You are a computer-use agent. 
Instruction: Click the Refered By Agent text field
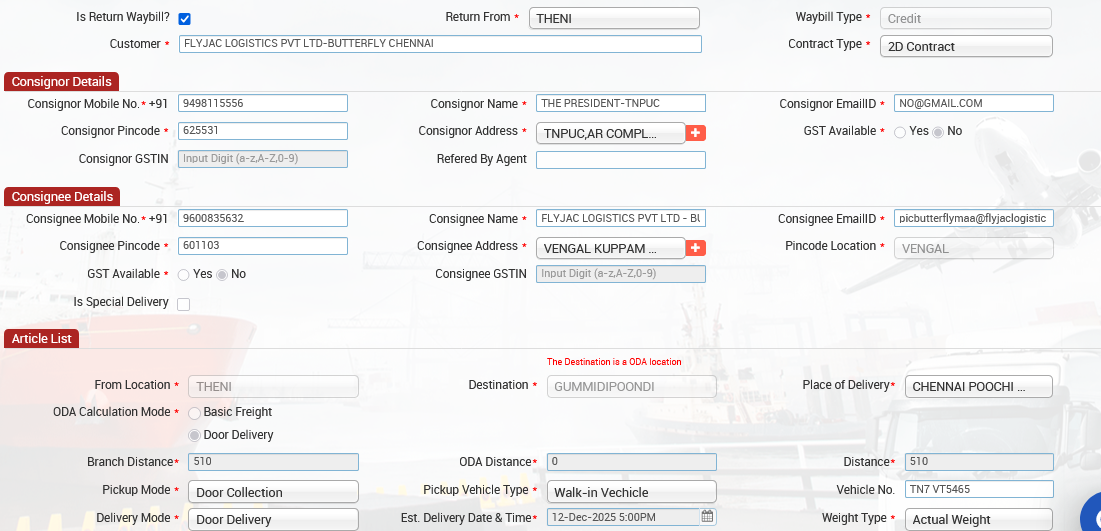point(620,160)
